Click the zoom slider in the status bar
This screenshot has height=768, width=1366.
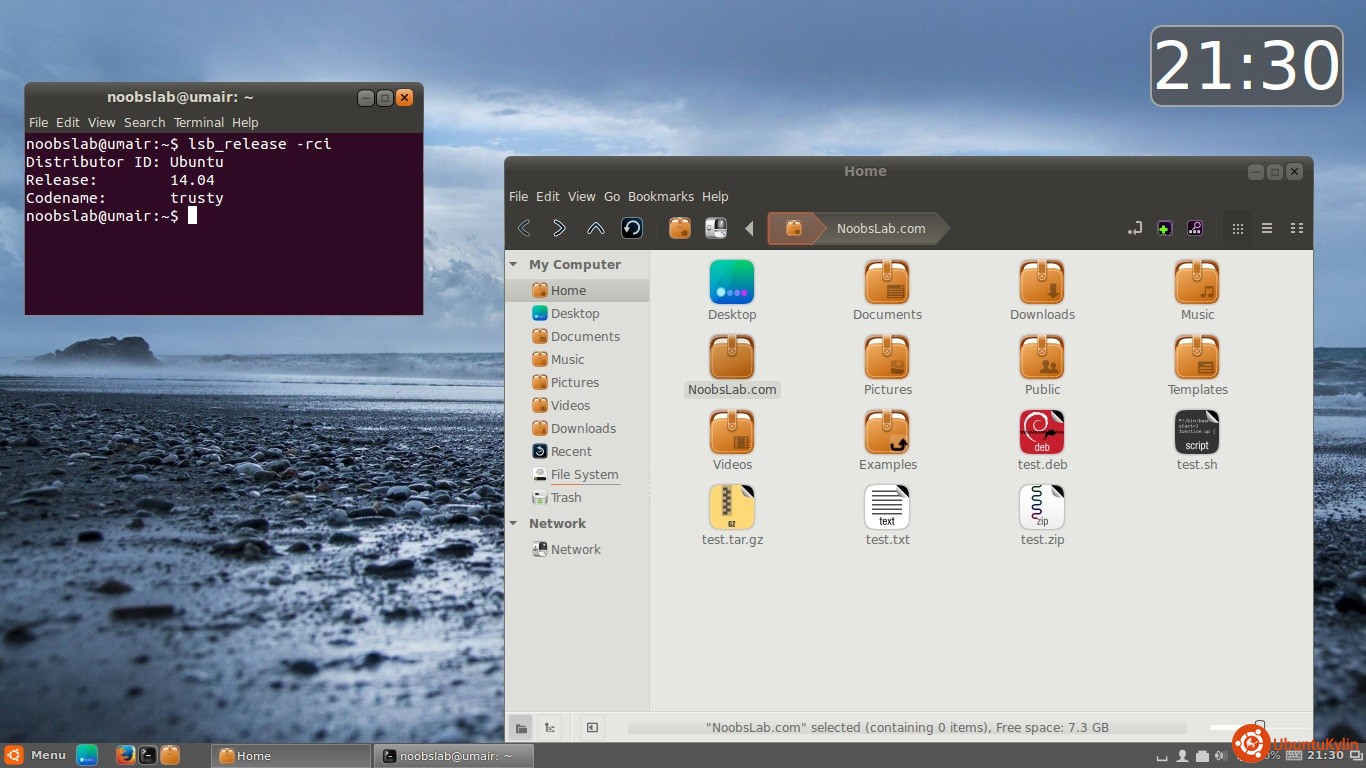point(1259,725)
